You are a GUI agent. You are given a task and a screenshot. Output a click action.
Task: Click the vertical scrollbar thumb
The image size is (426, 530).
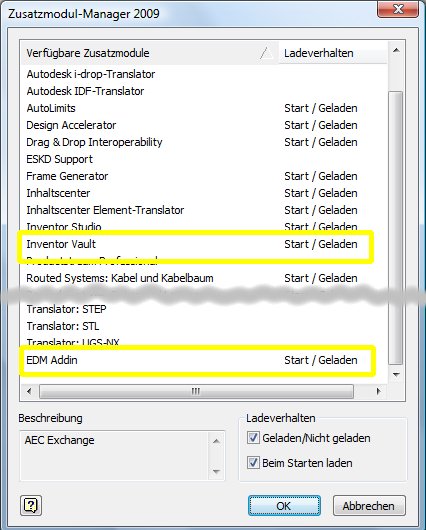[x=396, y=227]
